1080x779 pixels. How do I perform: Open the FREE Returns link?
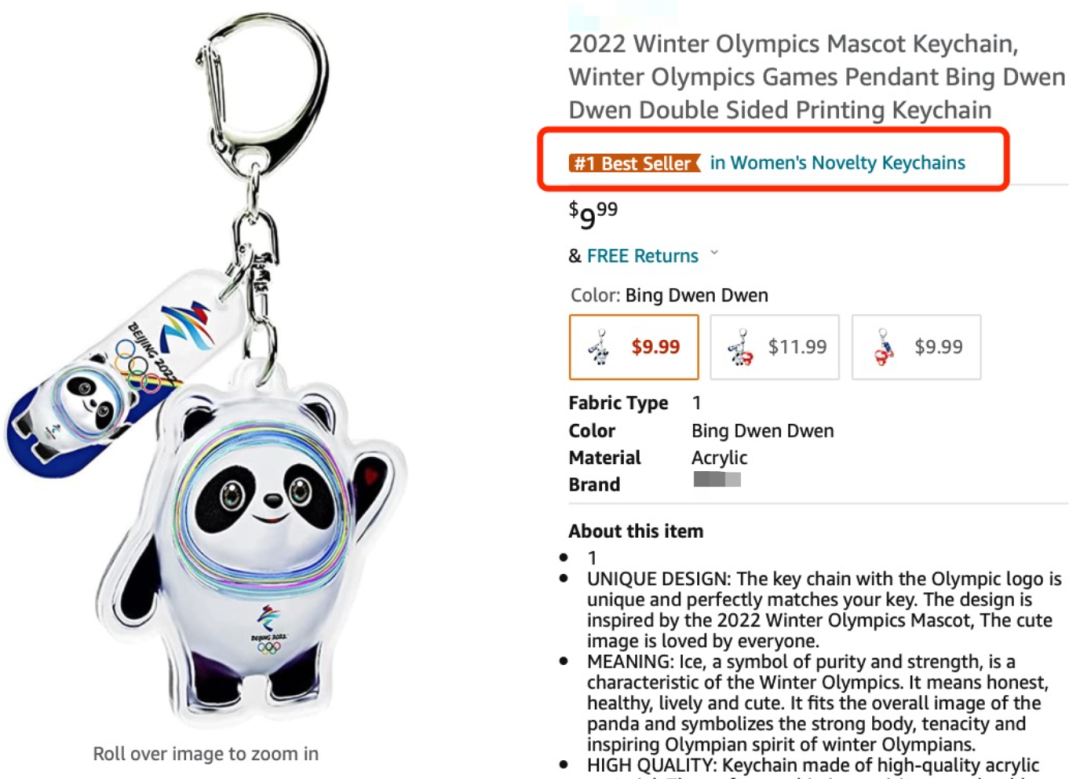(642, 256)
